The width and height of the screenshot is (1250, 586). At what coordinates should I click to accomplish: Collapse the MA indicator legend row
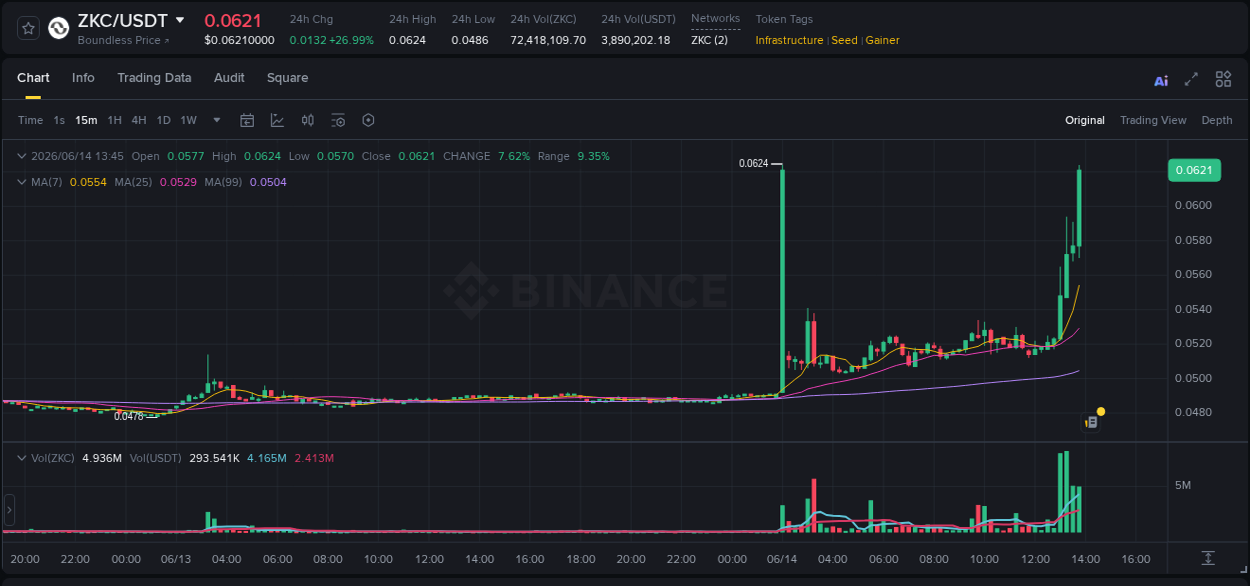[22, 182]
